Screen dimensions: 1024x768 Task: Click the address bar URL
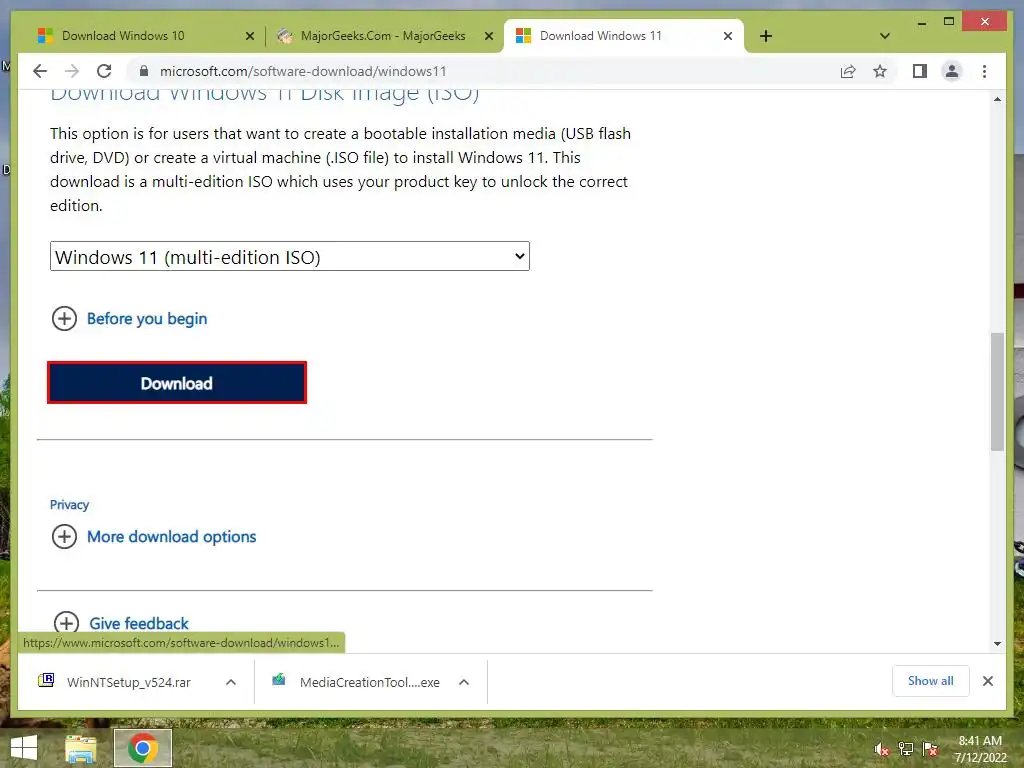click(x=303, y=71)
